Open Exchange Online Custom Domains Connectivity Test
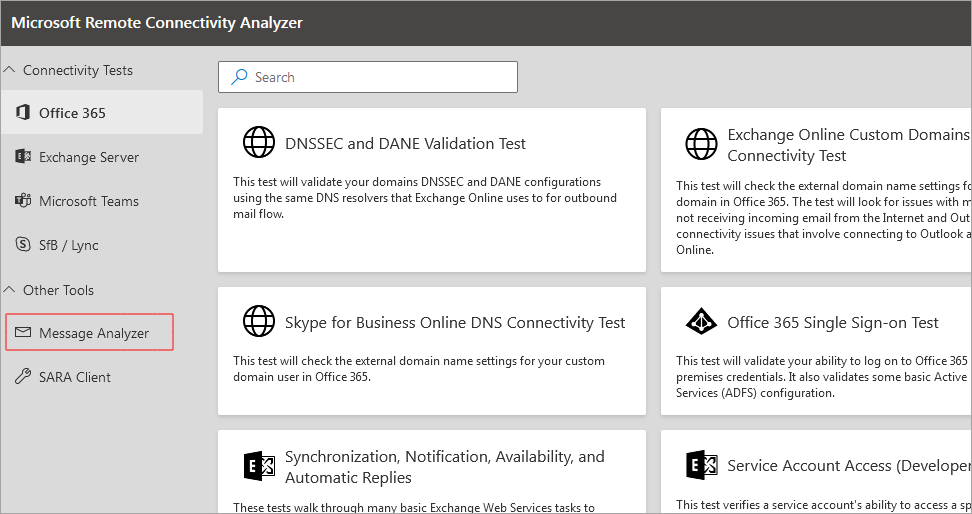The image size is (972, 514). [x=848, y=145]
